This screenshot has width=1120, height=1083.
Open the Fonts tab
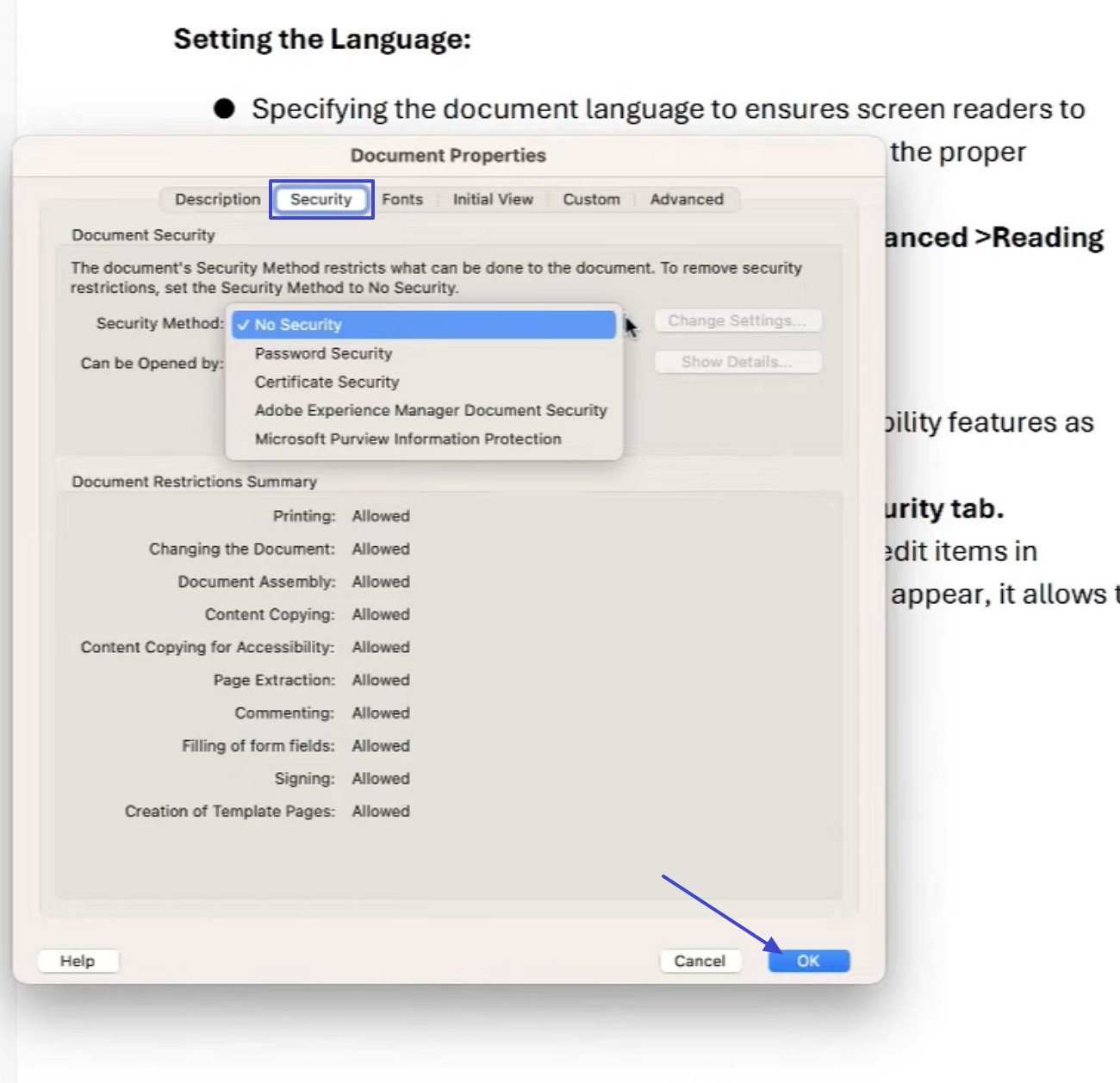pyautogui.click(x=402, y=199)
